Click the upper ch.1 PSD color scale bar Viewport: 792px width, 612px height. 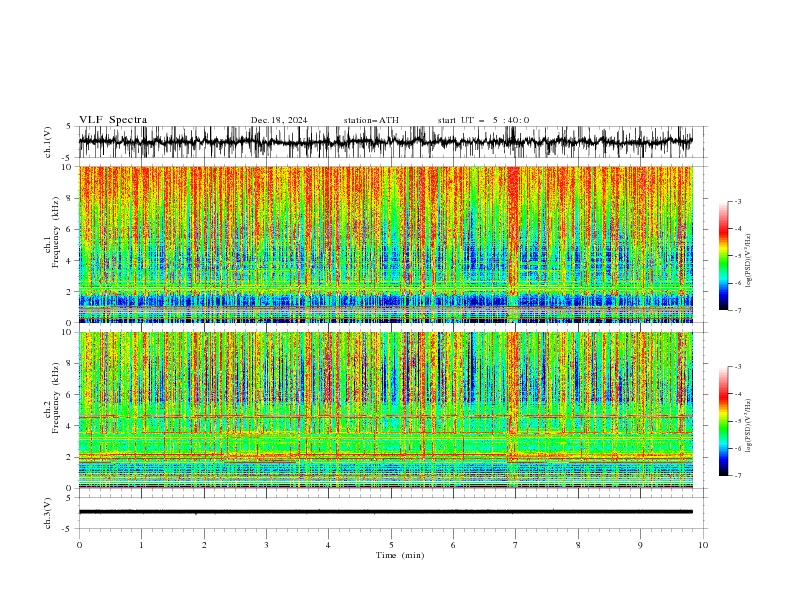point(723,256)
